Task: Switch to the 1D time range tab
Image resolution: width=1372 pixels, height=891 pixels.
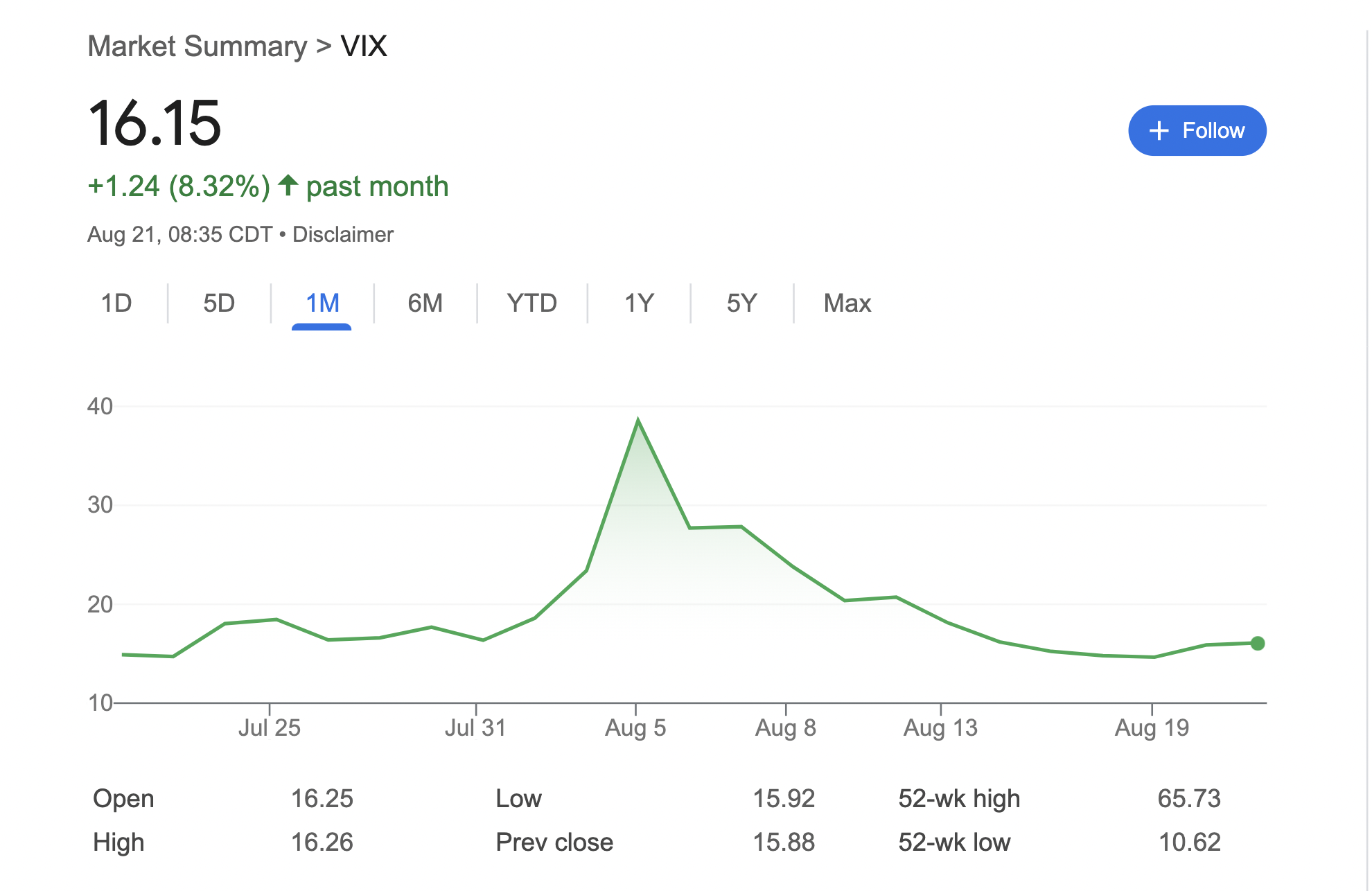Action: (116, 303)
